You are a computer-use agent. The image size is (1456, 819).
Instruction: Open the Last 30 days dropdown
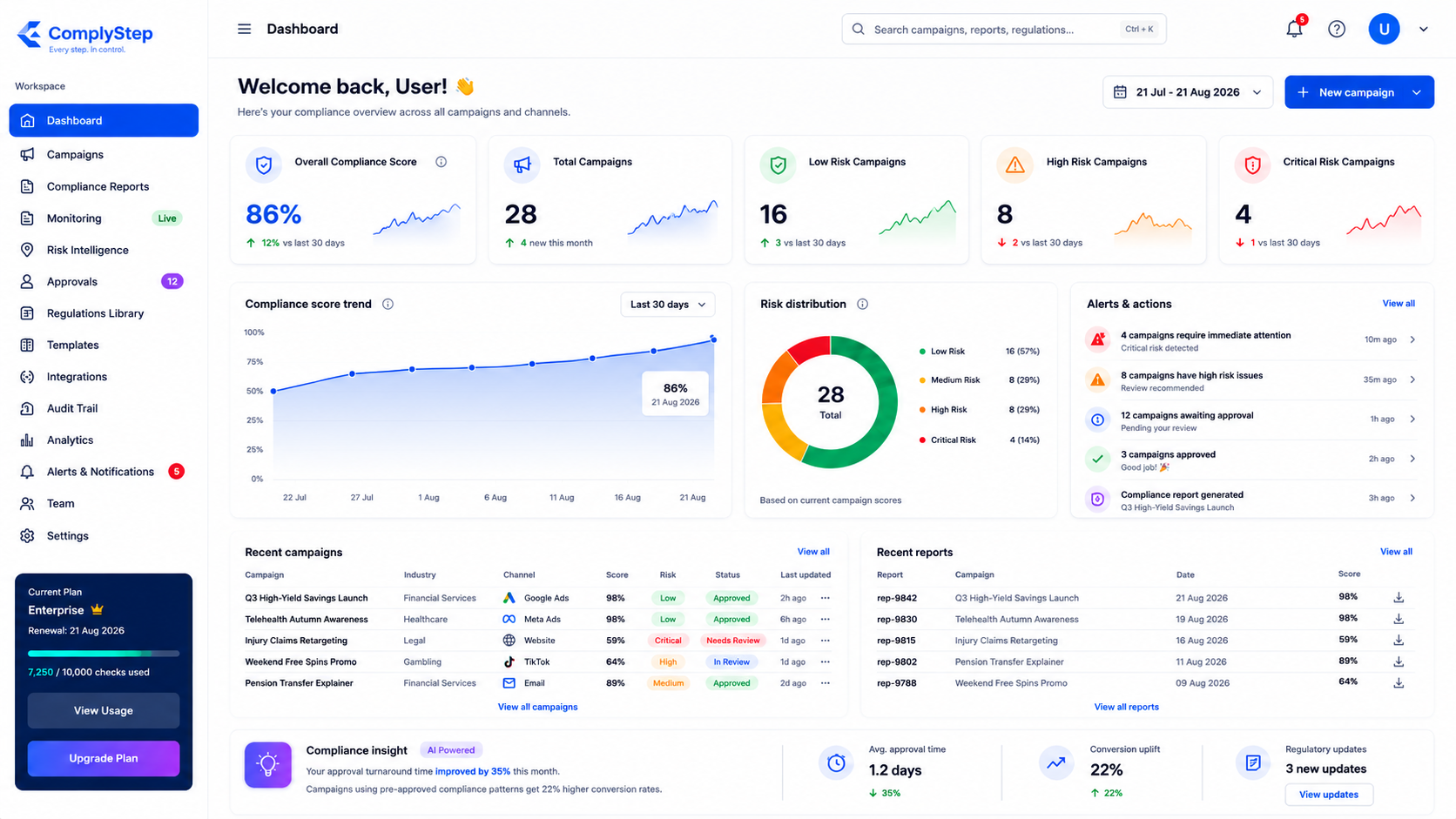[668, 305]
